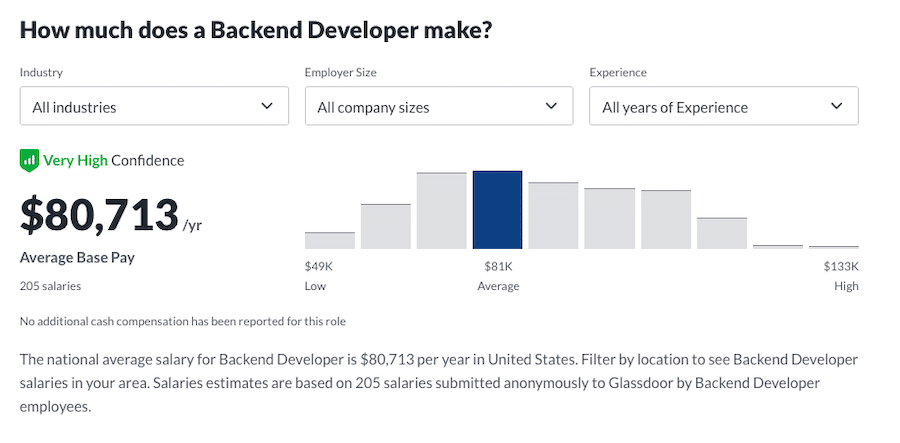This screenshot has width=900, height=443.
Task: Click the second gray histogram bar
Action: (386, 226)
